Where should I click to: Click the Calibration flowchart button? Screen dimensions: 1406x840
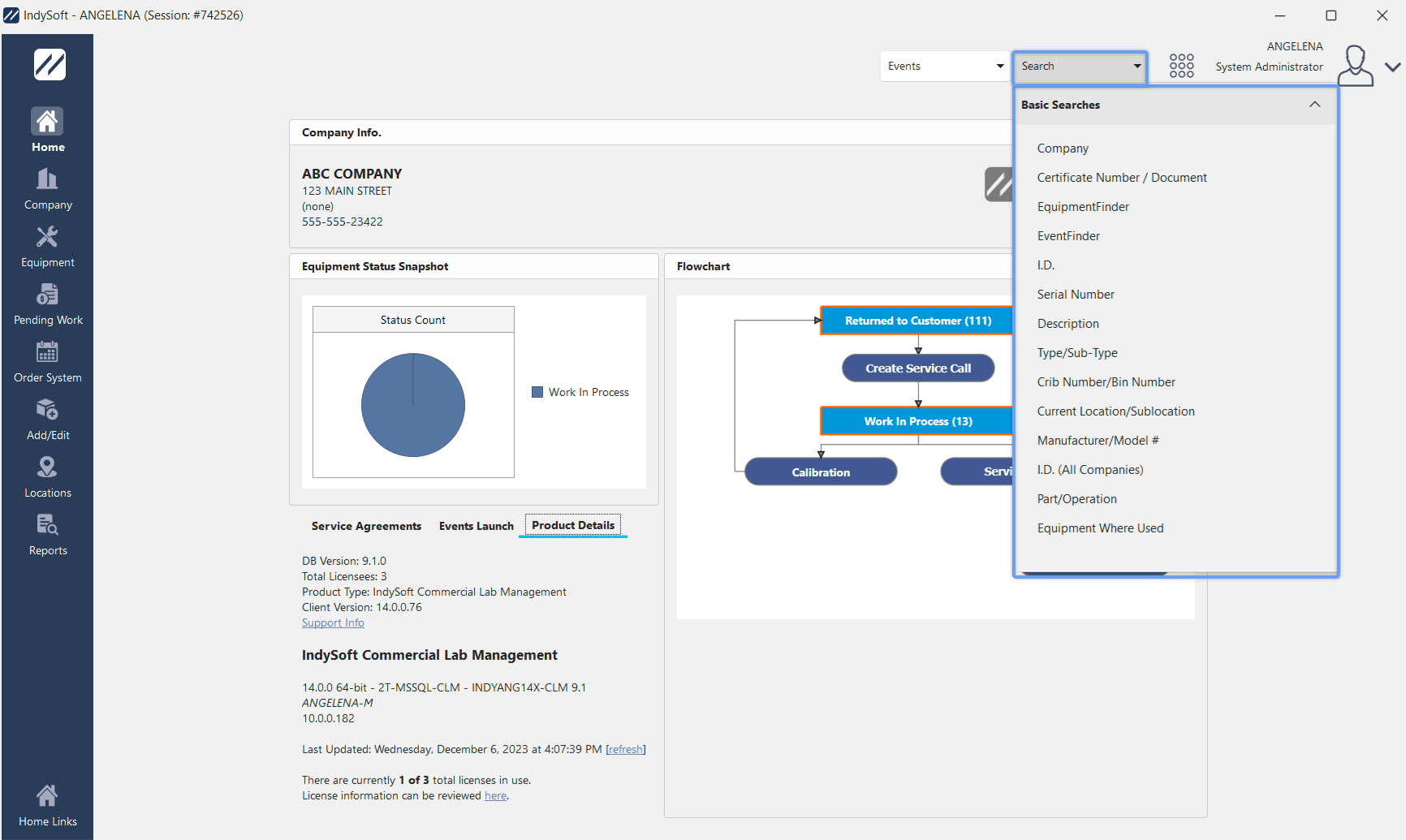821,472
